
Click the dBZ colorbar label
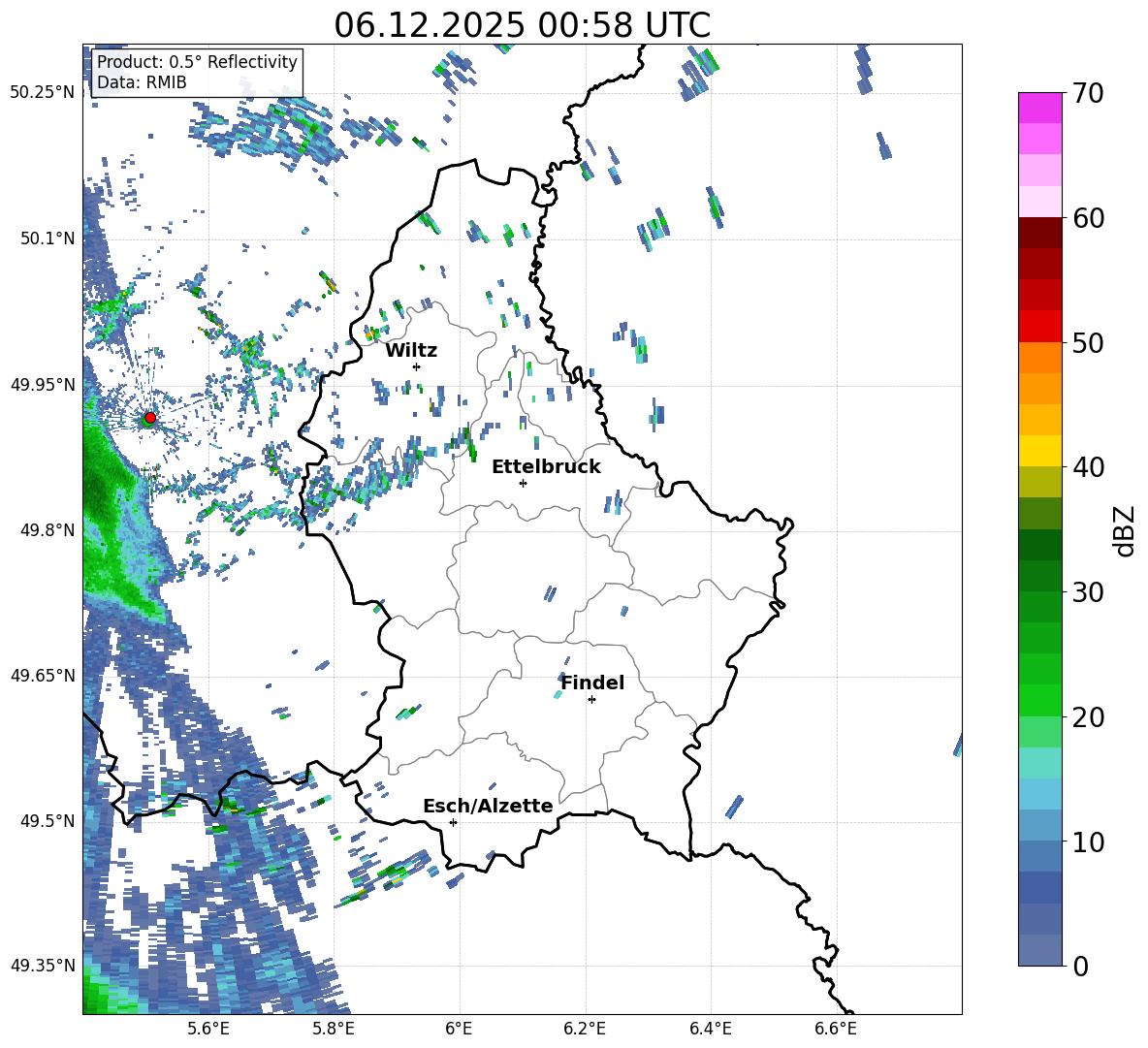click(x=1126, y=530)
